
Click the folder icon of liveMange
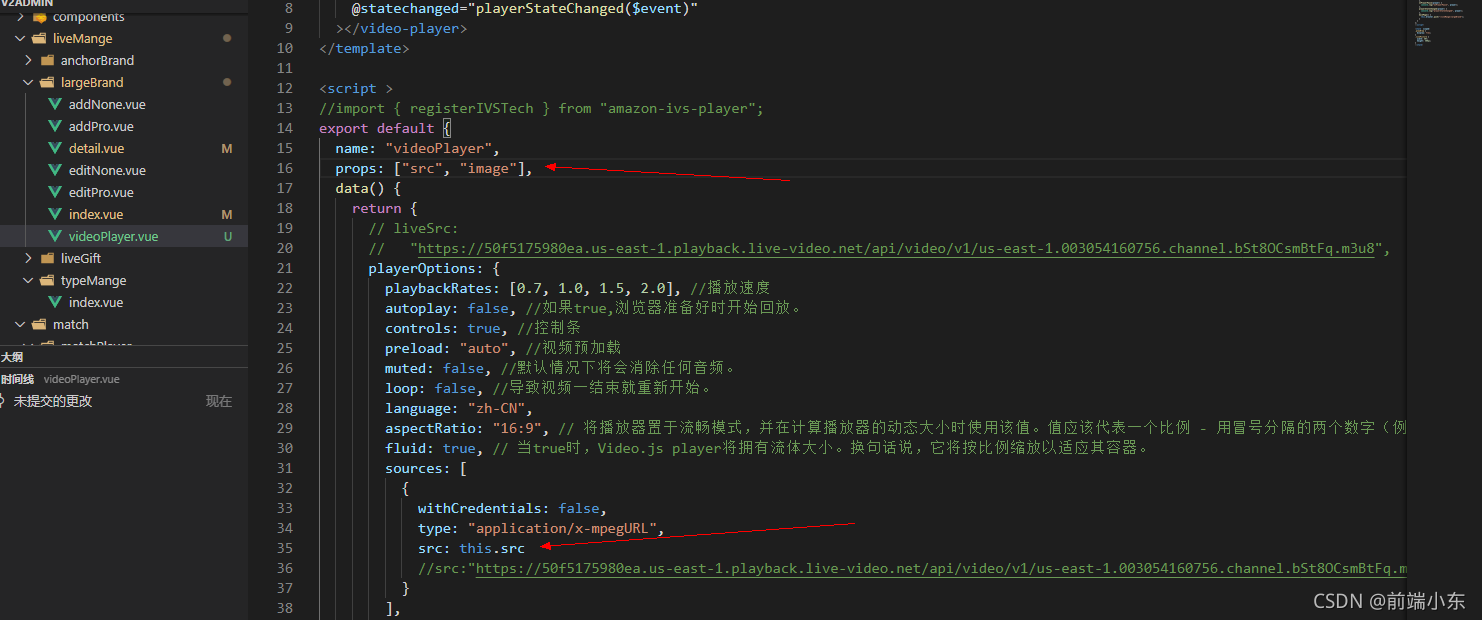pos(39,39)
